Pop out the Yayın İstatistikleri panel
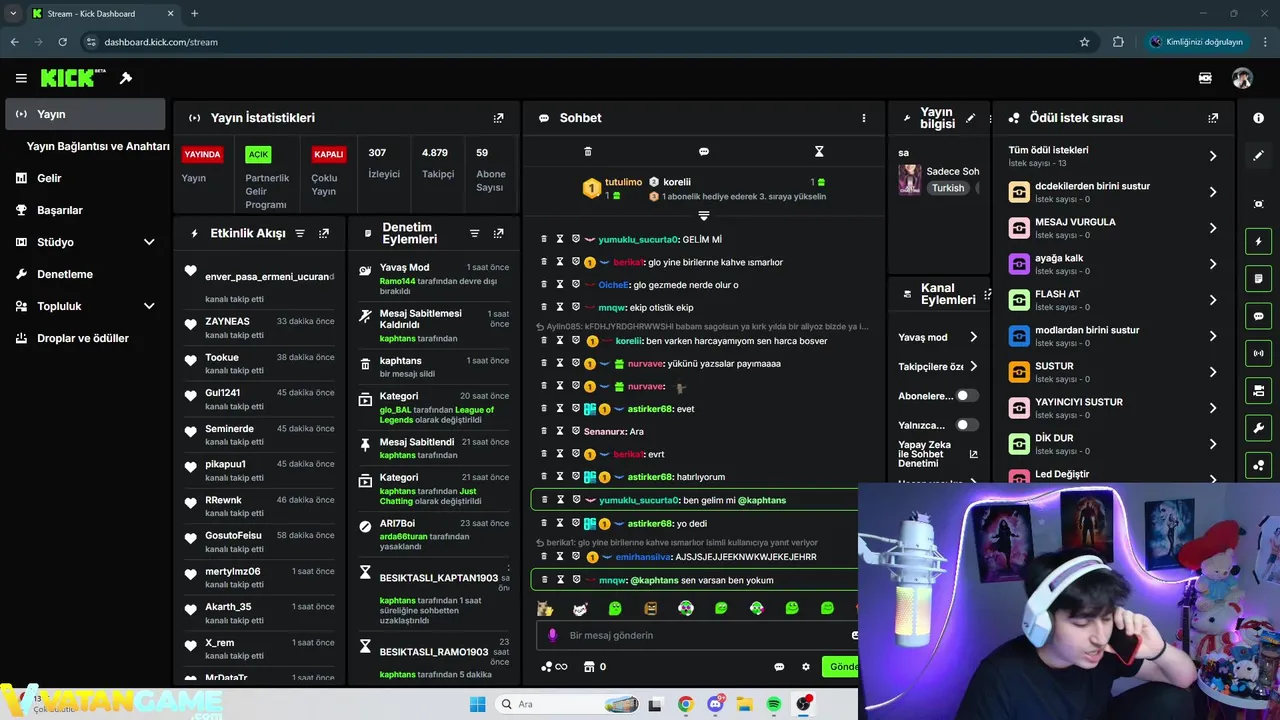1280x720 pixels. click(498, 118)
